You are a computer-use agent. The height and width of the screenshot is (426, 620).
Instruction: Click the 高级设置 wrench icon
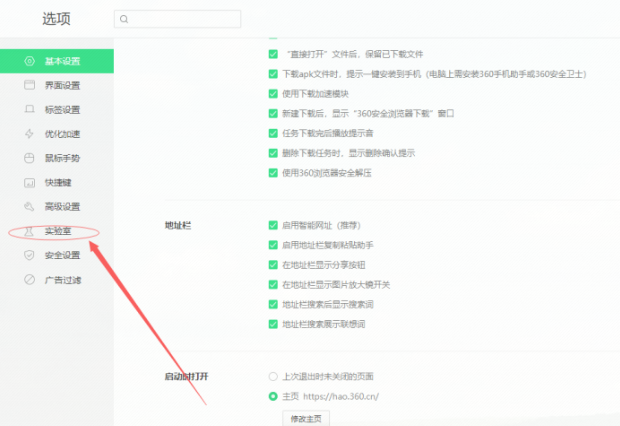(x=29, y=206)
